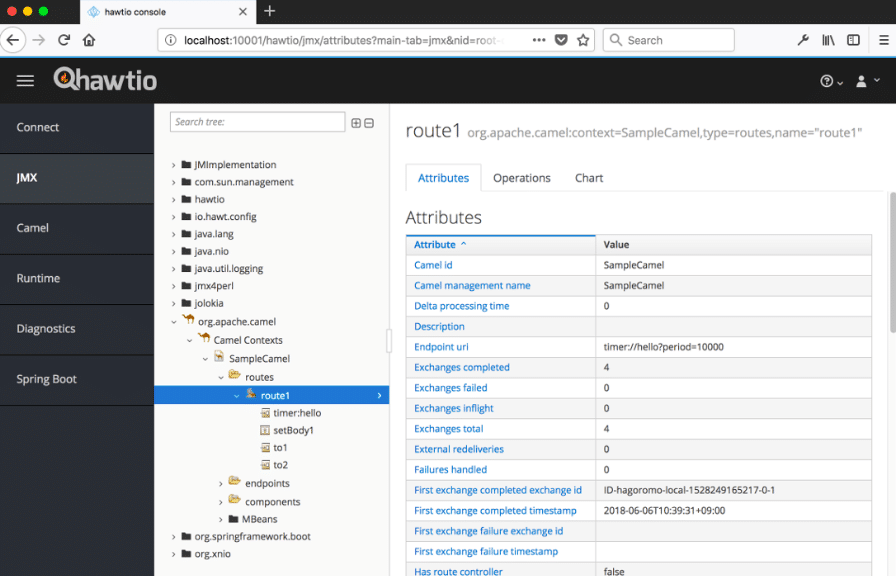Reload the page in browser
This screenshot has height=576, width=896.
pos(64,40)
